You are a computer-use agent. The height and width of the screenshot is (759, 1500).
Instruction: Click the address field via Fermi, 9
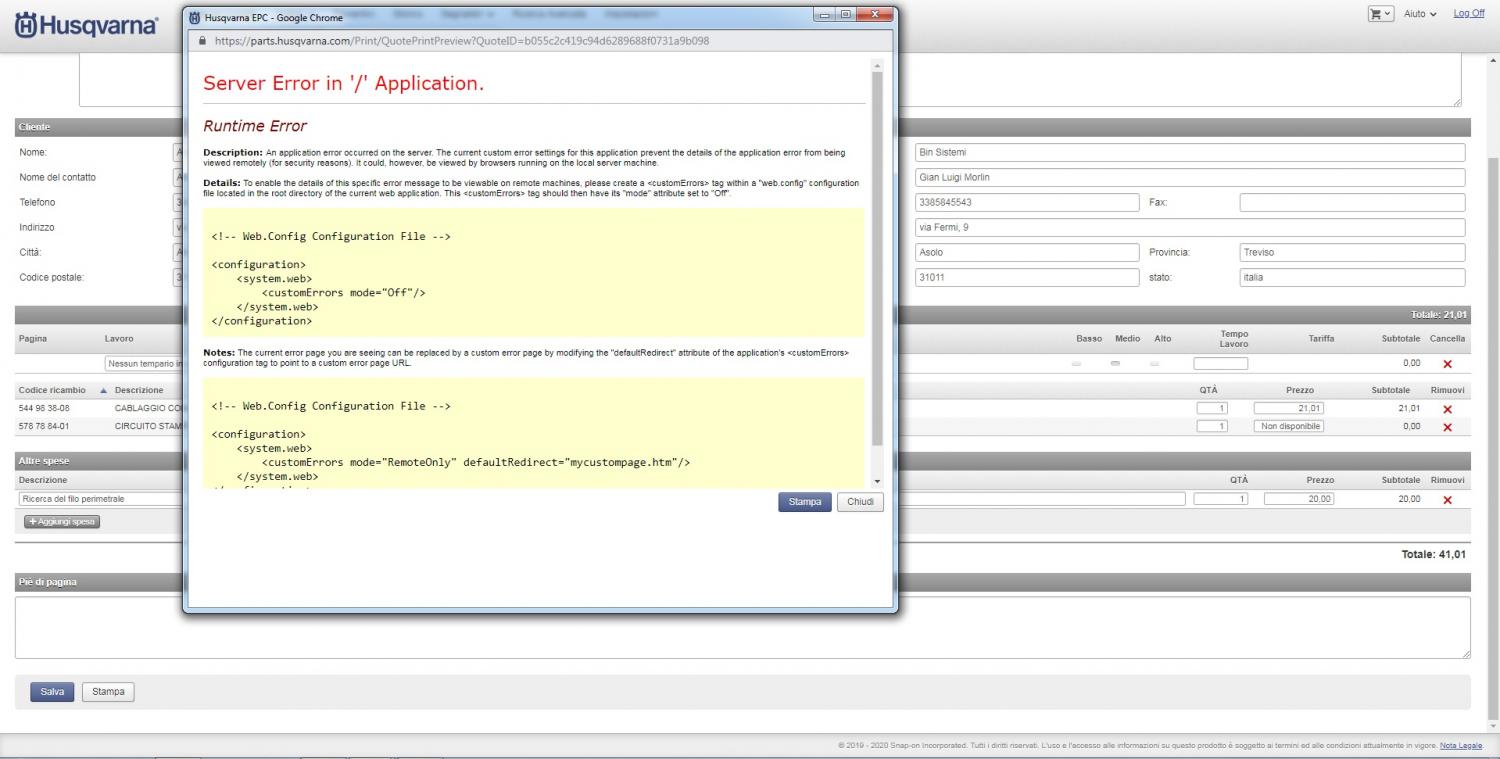click(1190, 227)
